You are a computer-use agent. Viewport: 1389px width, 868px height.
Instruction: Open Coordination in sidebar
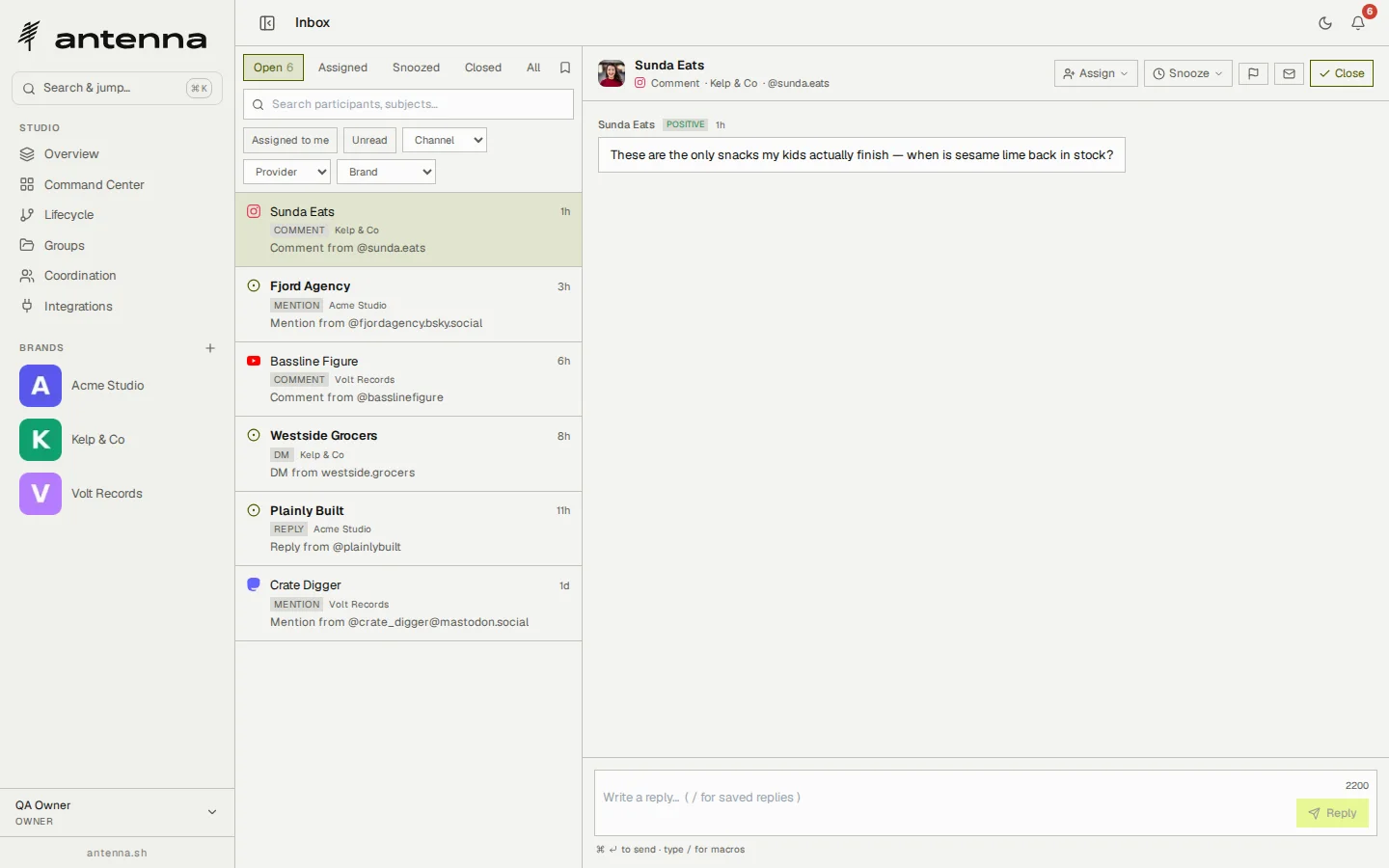[117, 276]
